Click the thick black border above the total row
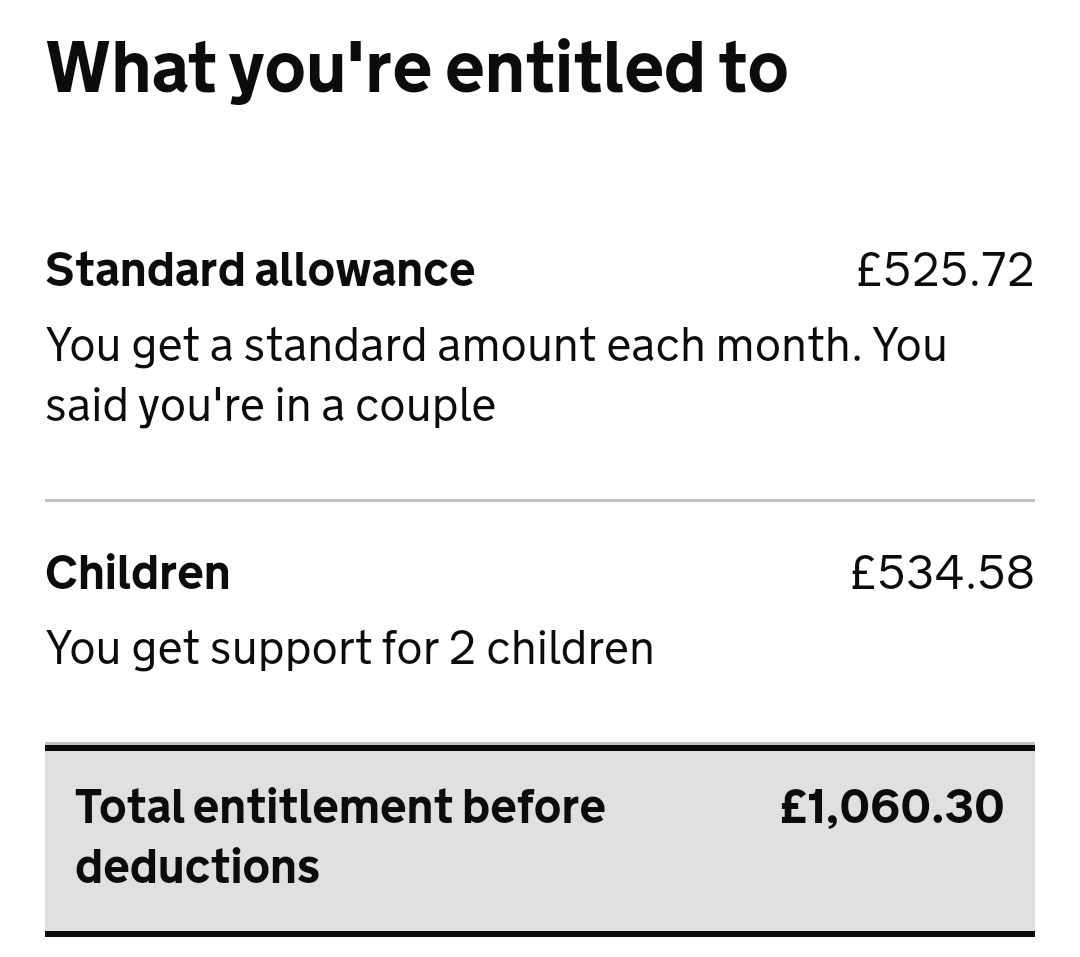 [x=540, y=747]
